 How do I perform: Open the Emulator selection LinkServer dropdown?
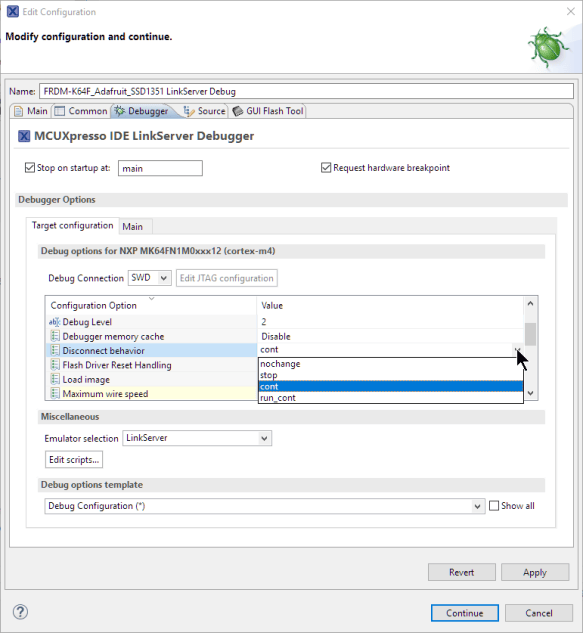pyautogui.click(x=197, y=438)
